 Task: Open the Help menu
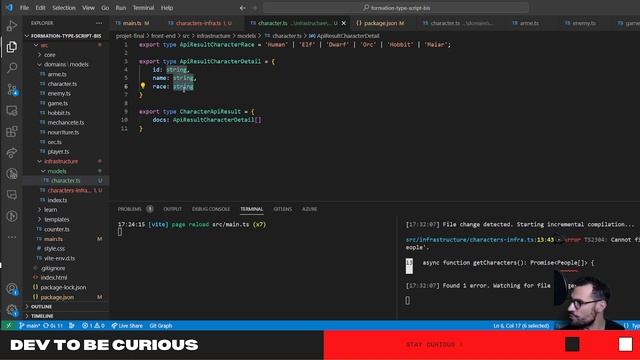click(167, 8)
